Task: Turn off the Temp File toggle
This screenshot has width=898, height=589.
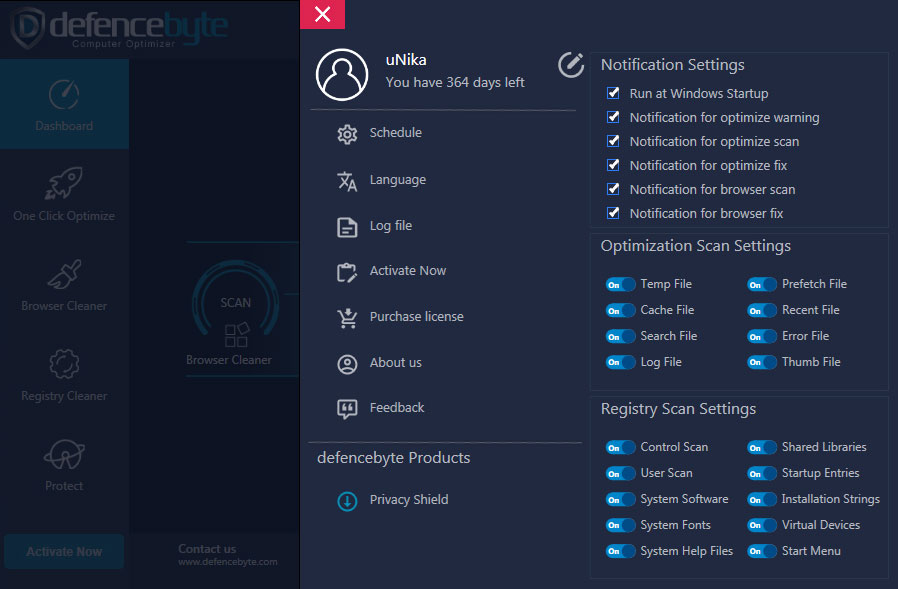Action: [620, 284]
